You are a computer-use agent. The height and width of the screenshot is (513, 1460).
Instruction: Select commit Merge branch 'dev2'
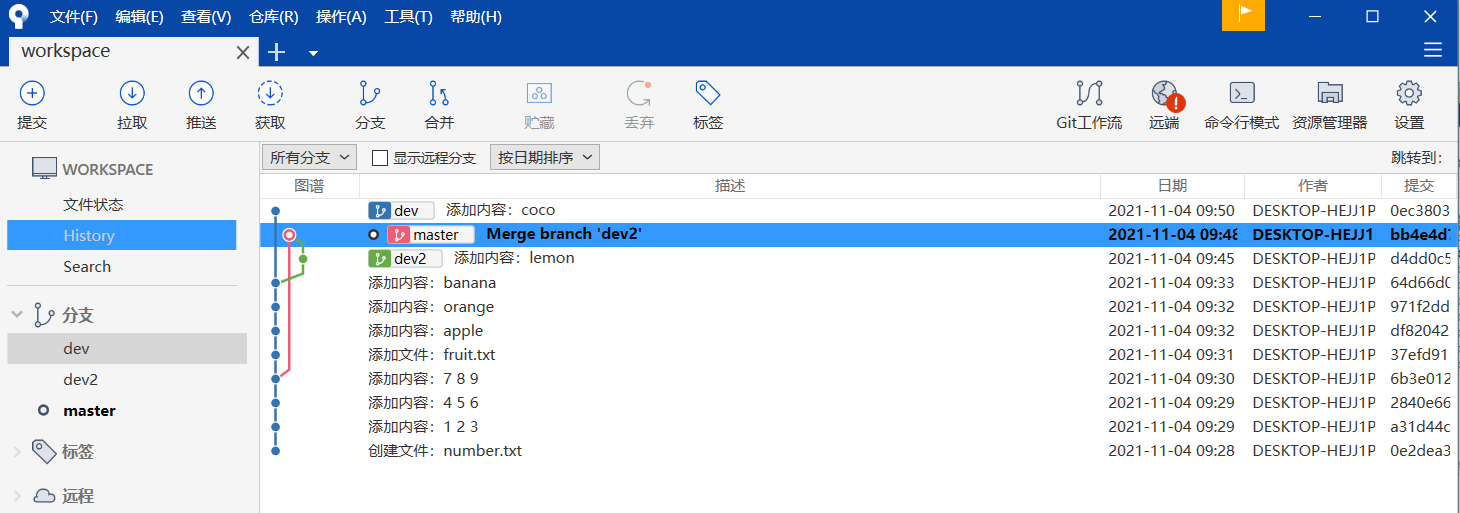coord(858,235)
